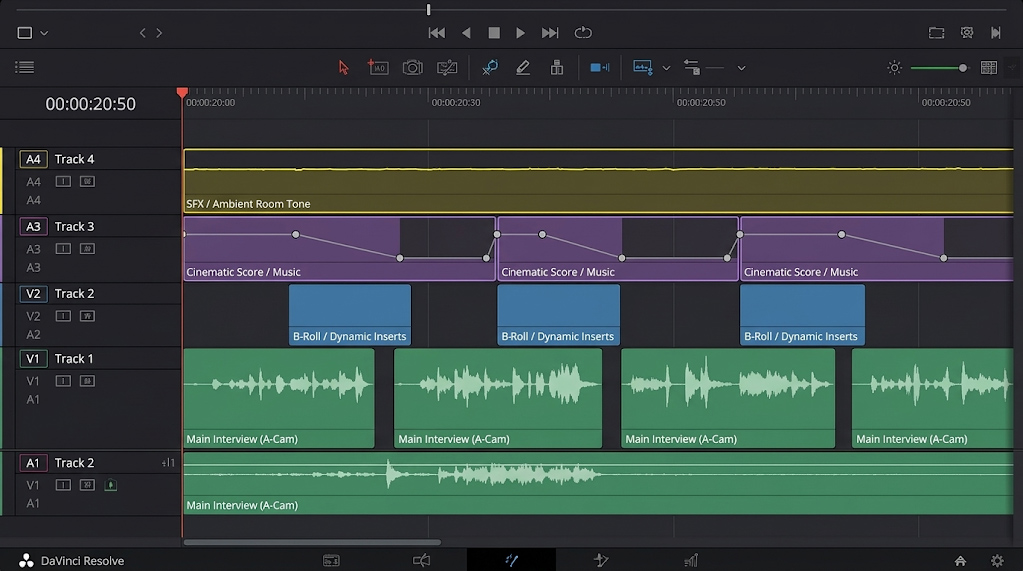Viewport: 1023px width, 571px height.
Task: Click the +|1 icon on A1 Track 2 header
Action: click(x=168, y=463)
